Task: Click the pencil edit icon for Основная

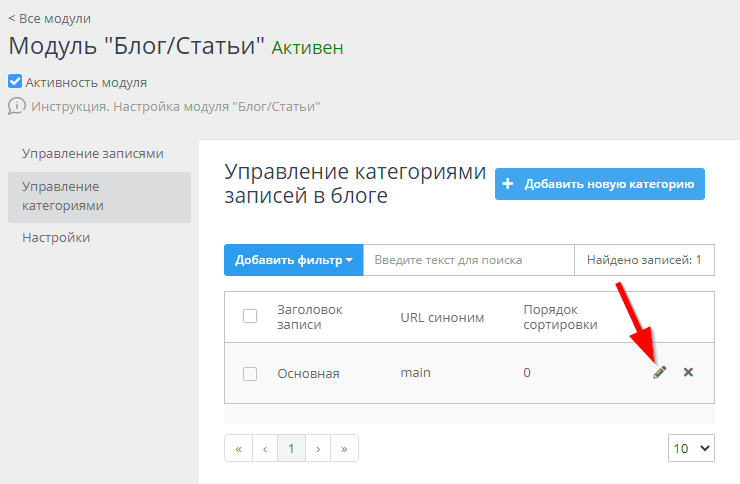Action: pyautogui.click(x=659, y=372)
